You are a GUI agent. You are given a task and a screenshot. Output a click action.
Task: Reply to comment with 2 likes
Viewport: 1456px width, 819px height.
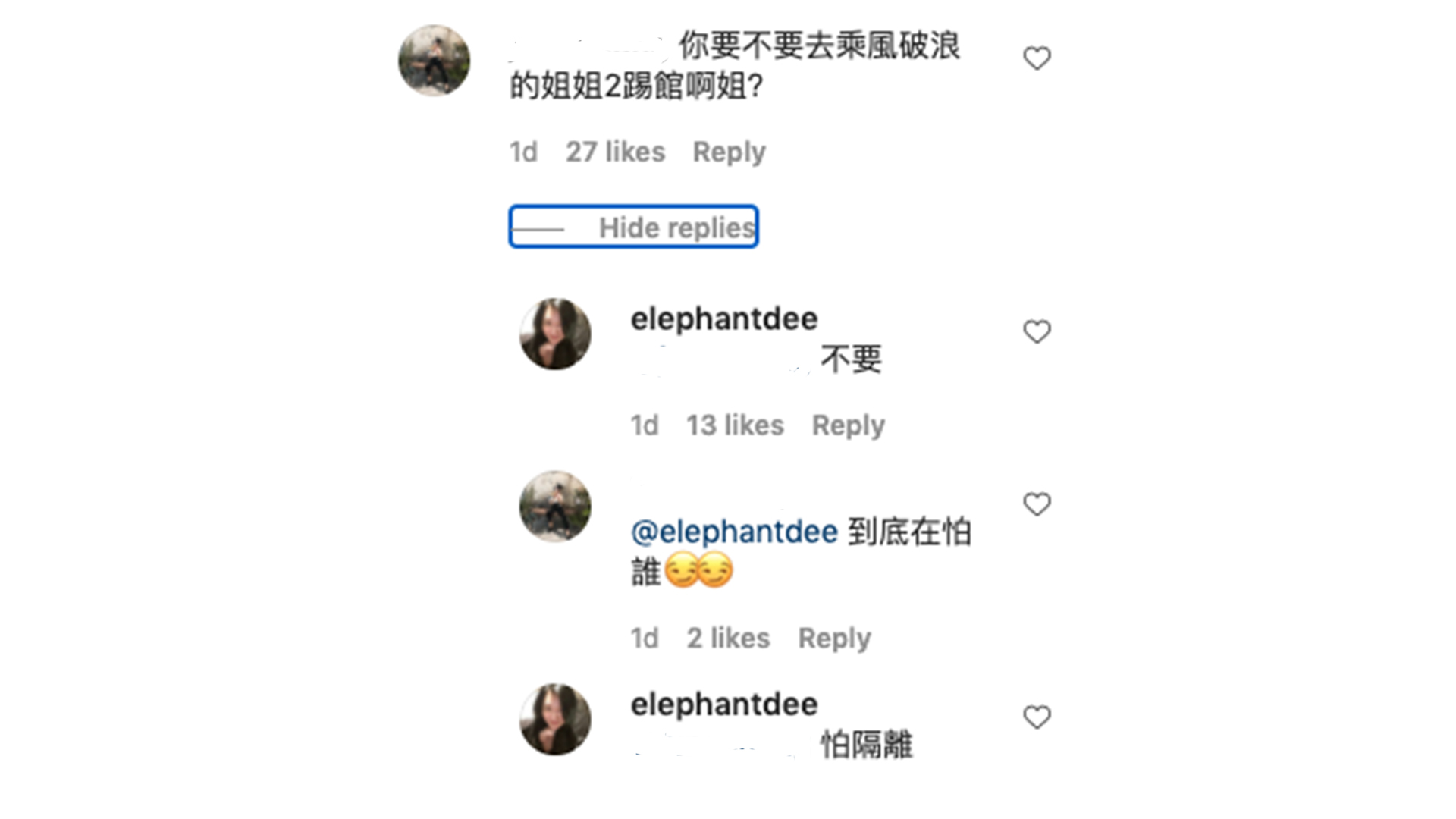834,639
